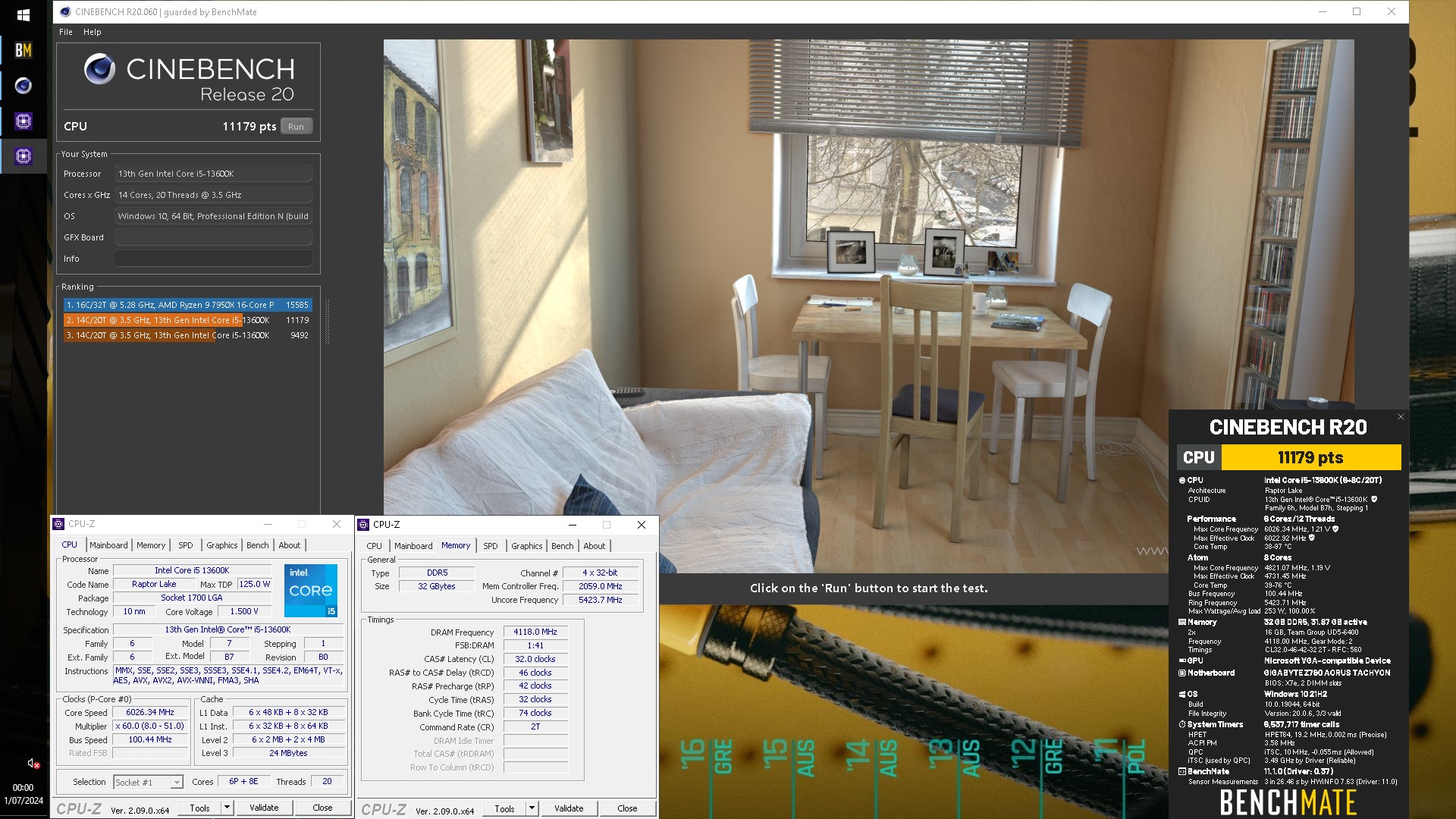Viewport: 1456px width, 819px height.
Task: Select the 9492 score i5-13600K ranking row
Action: (x=187, y=335)
